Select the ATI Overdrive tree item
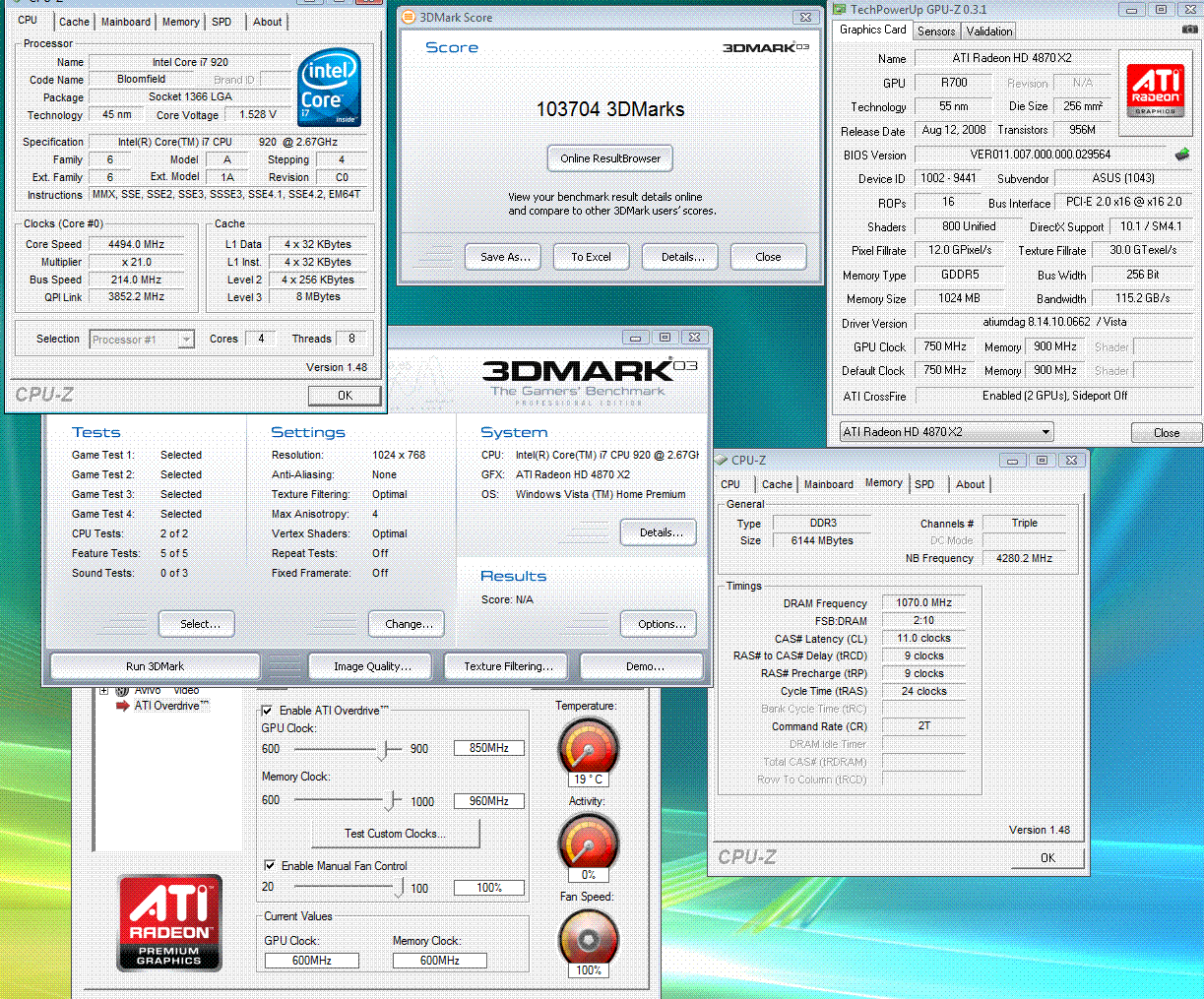 [x=171, y=706]
